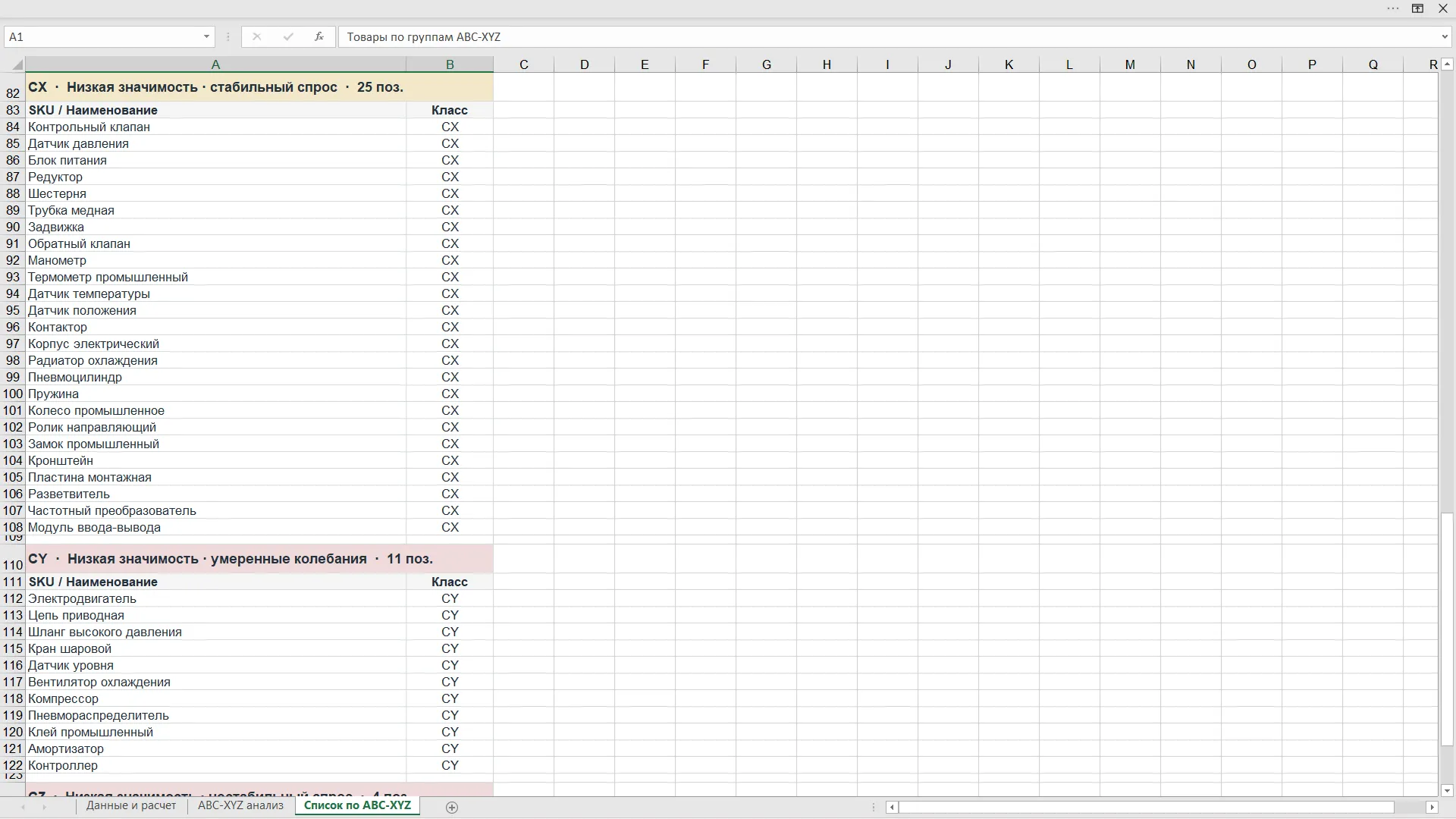This screenshot has width=1456, height=819.
Task: Click the vertical scrollbar thumb
Action: pyautogui.click(x=1447, y=629)
